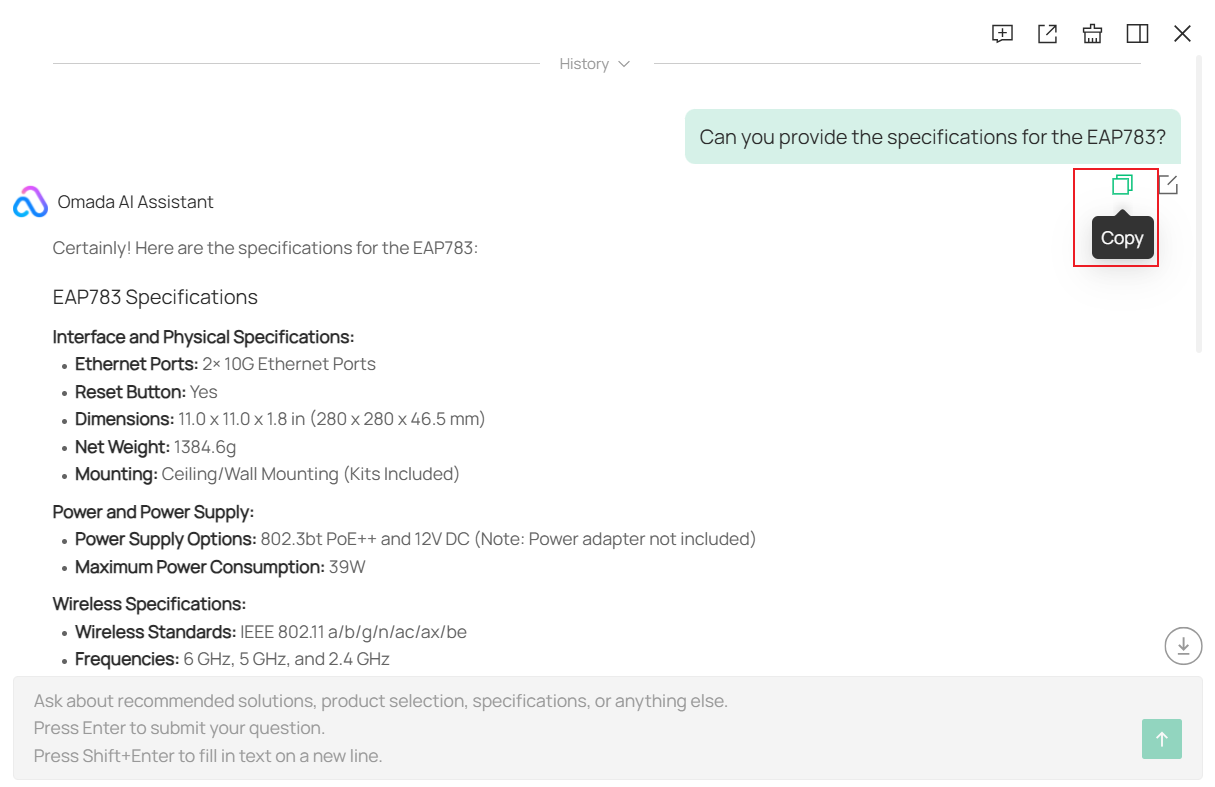Click the vertical scrollbar of the chat
The width and height of the screenshot is (1215, 787).
[x=1199, y=205]
